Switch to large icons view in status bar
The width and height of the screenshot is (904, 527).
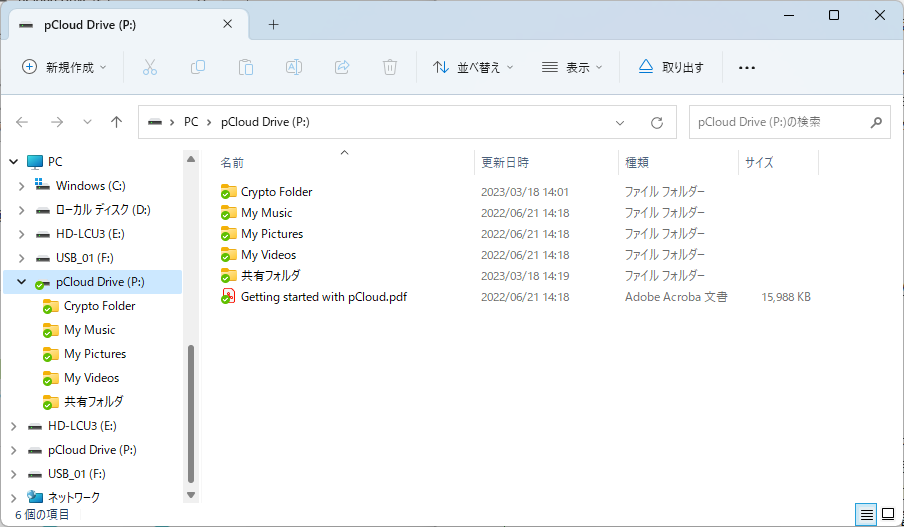[x=888, y=514]
